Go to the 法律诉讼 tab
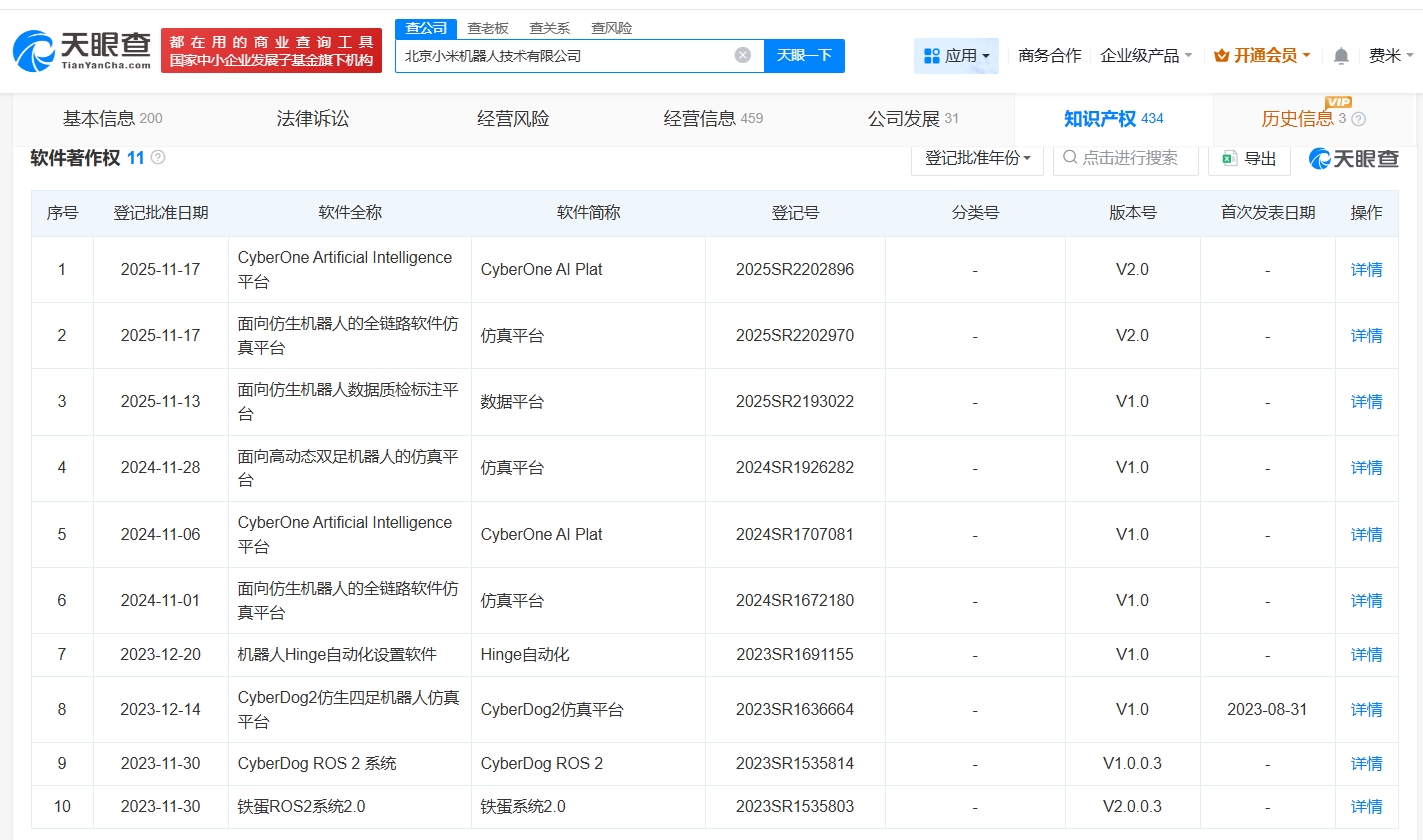1423x840 pixels. point(313,119)
